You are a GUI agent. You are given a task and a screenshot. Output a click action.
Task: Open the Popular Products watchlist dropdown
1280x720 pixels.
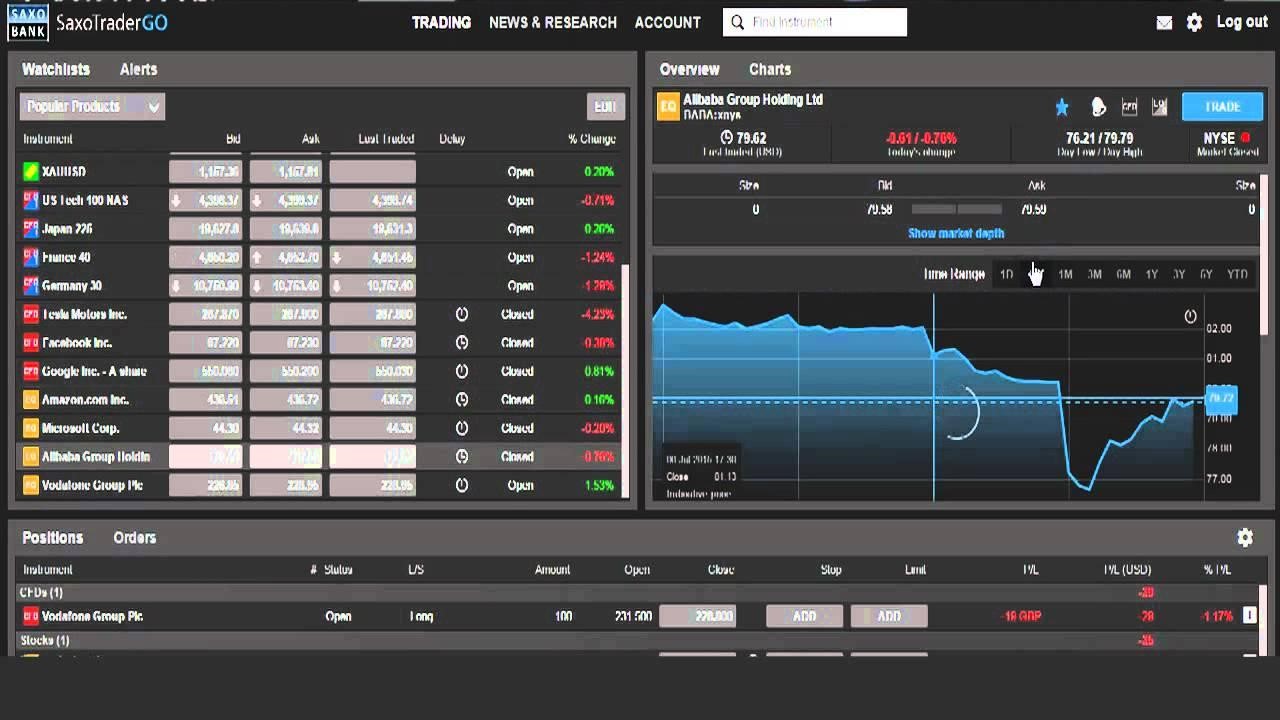click(x=91, y=106)
